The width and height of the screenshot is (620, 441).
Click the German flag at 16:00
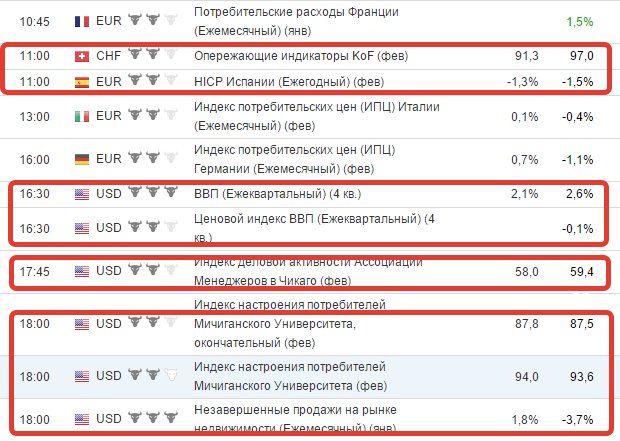click(82, 159)
